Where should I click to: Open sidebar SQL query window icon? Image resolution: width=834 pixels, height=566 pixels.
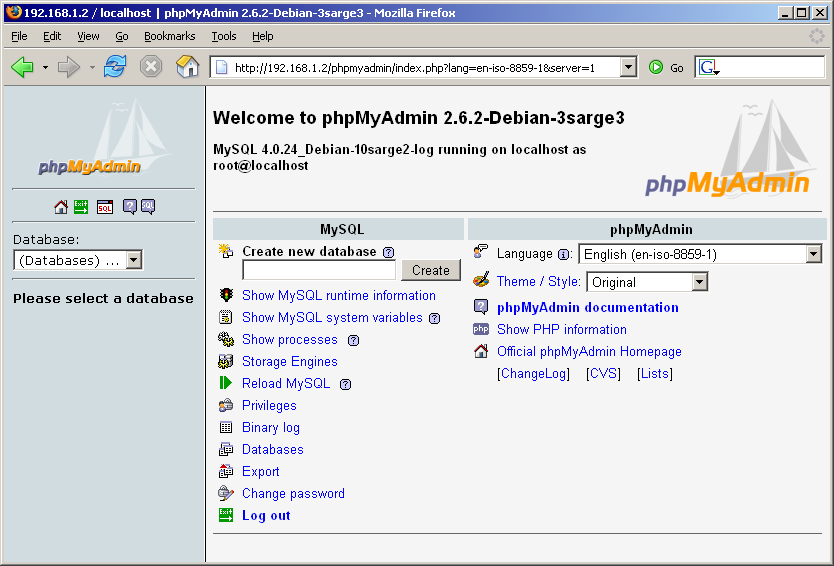(x=105, y=207)
